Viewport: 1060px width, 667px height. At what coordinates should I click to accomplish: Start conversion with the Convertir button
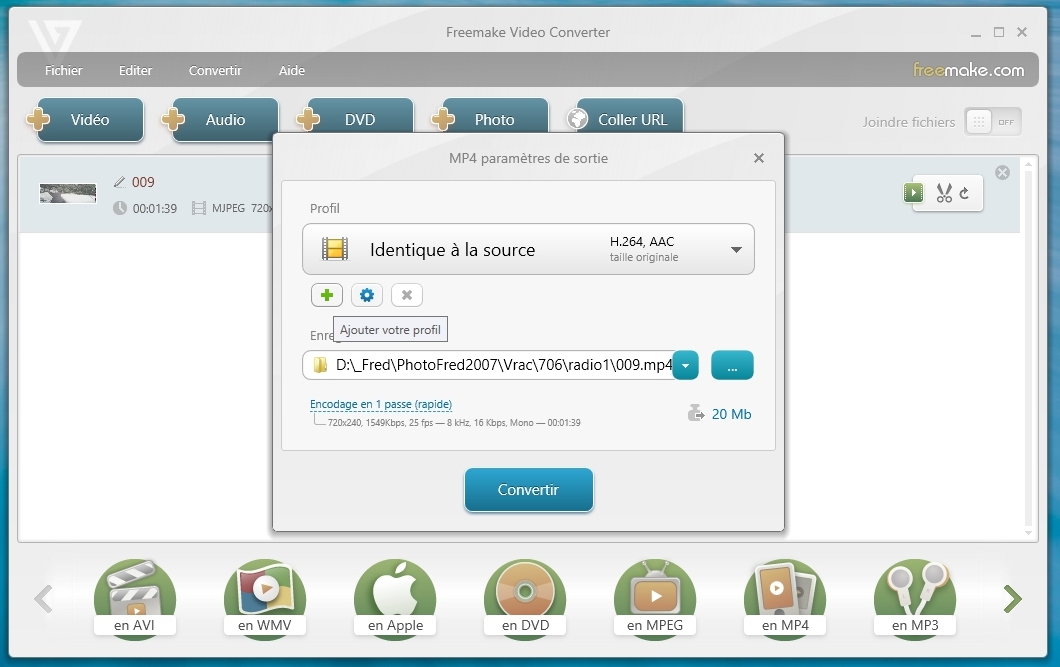click(529, 490)
